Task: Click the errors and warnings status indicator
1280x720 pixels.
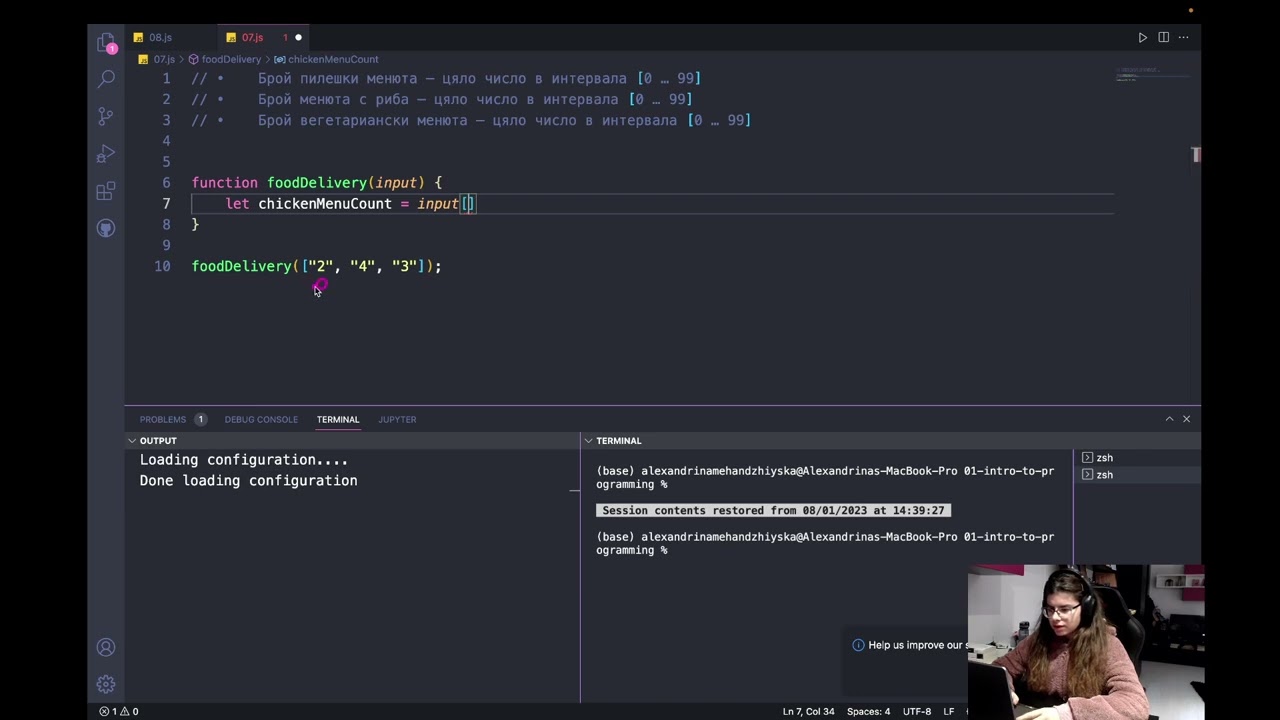Action: pos(119,711)
